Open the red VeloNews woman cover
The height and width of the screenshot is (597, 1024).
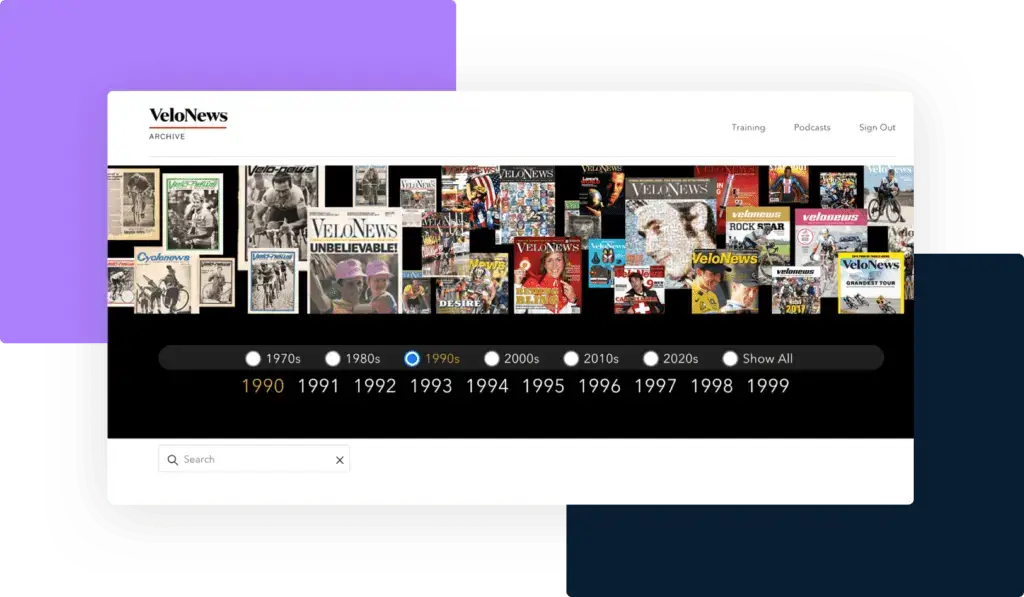point(547,276)
